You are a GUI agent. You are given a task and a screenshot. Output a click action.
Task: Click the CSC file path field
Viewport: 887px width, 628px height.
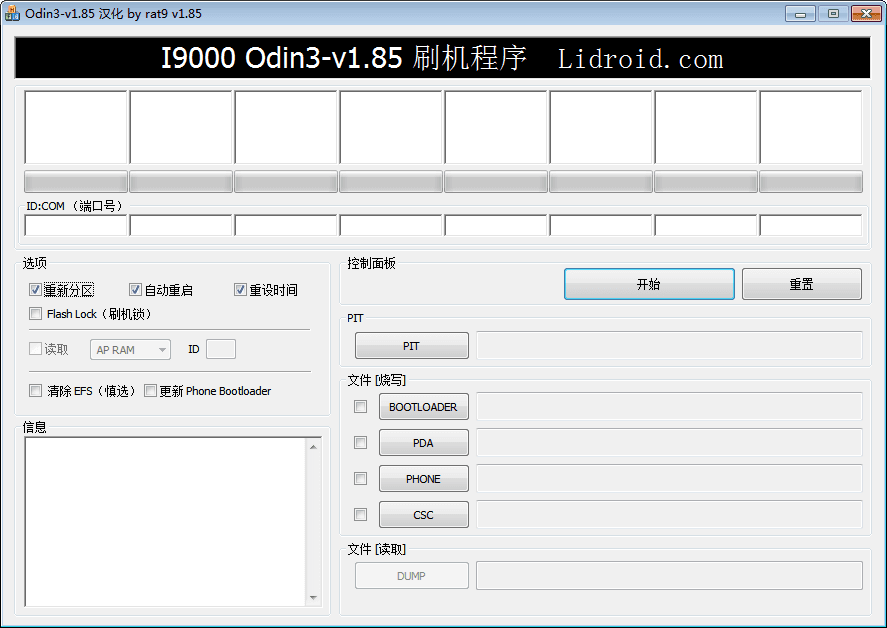(x=669, y=515)
